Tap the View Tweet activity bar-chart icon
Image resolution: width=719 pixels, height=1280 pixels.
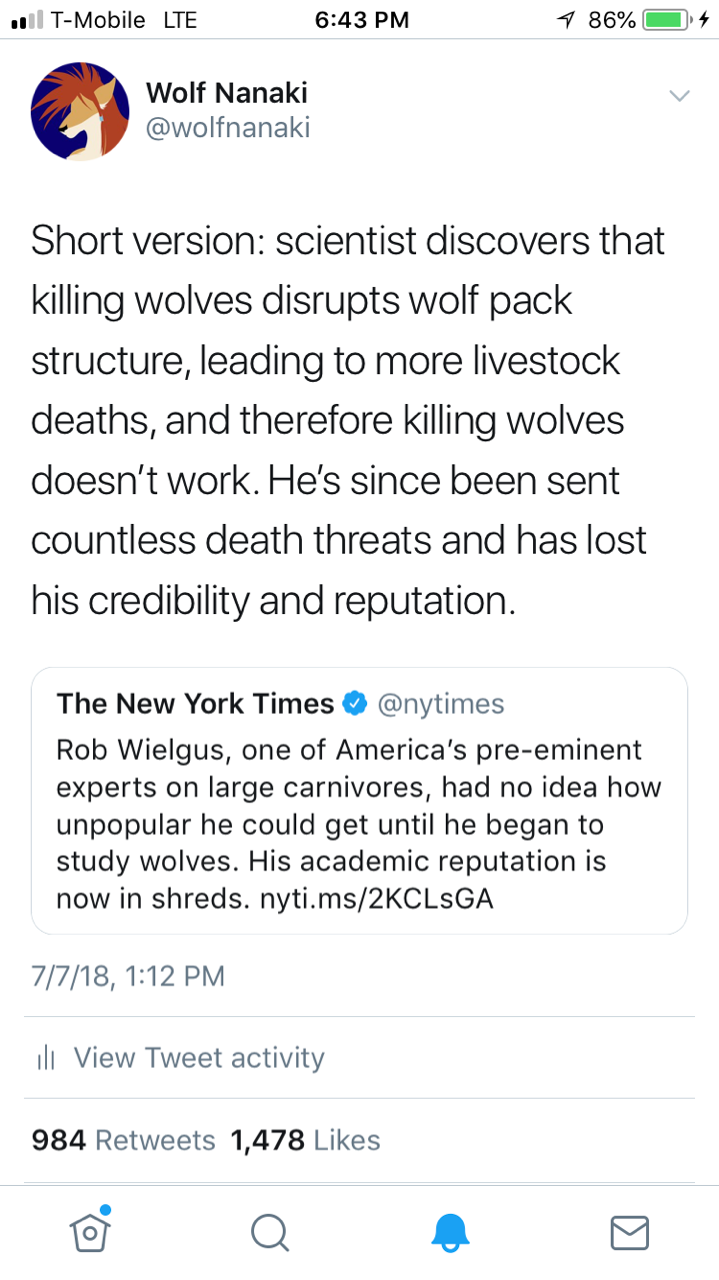pyautogui.click(x=44, y=1058)
